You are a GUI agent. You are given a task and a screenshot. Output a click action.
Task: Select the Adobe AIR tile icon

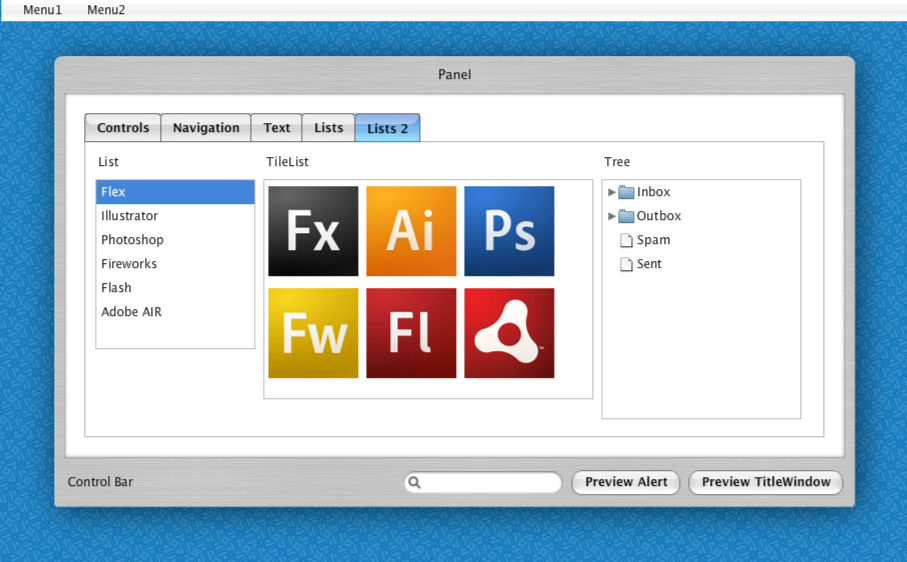509,333
